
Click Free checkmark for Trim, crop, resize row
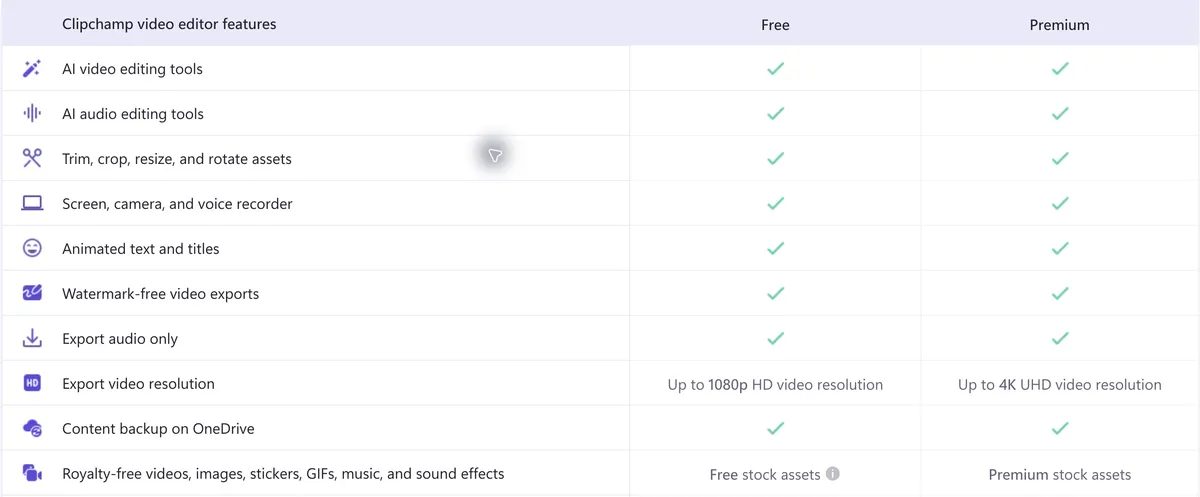pos(775,159)
